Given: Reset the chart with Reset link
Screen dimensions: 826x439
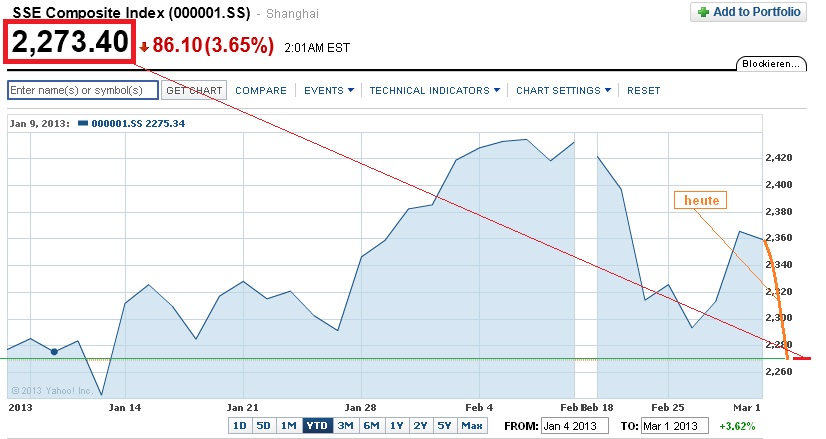Looking at the screenshot, I should (x=643, y=90).
